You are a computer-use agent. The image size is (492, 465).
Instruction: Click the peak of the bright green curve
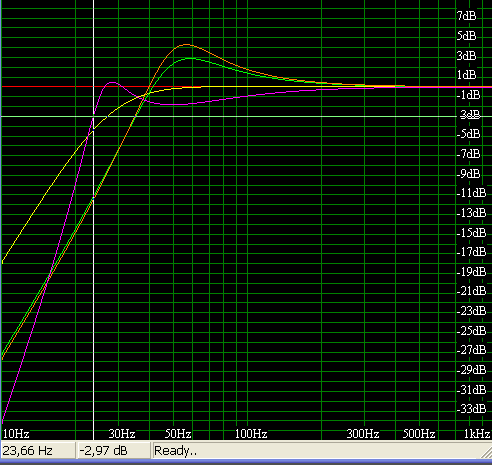[190, 58]
